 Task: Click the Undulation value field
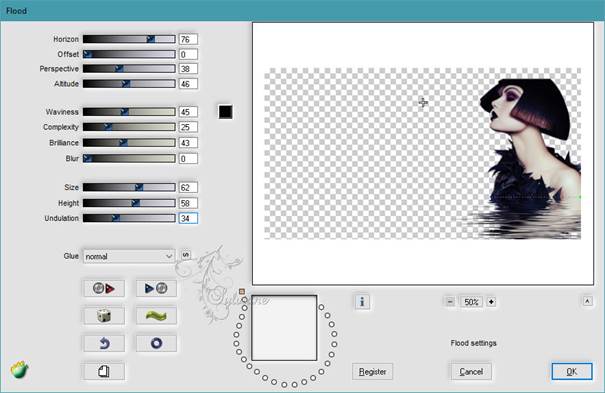188,218
